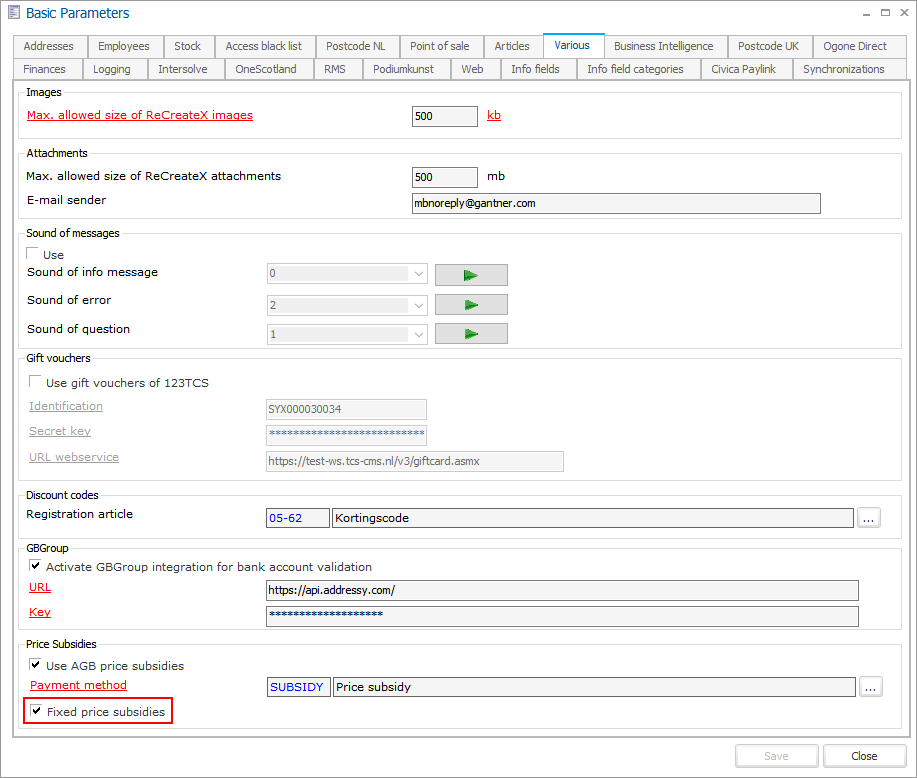Click the Close button
Screen dimensions: 917x778
(x=864, y=756)
